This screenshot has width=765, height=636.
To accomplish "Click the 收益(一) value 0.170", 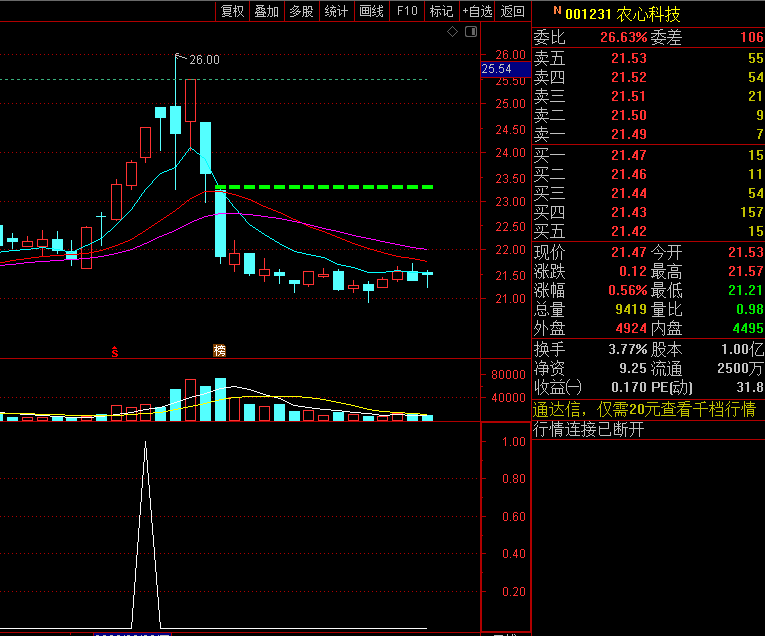I will (629, 388).
